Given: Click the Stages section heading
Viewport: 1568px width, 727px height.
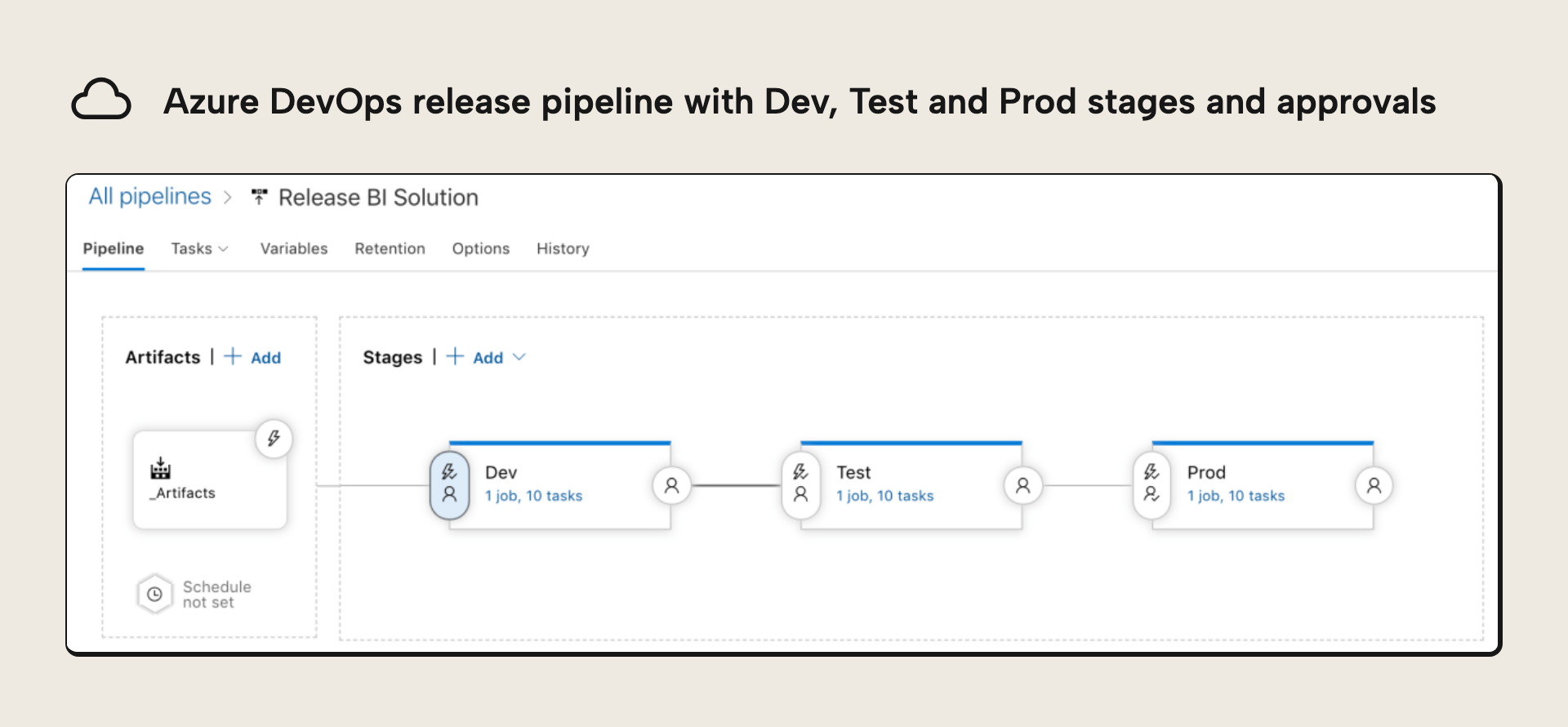Looking at the screenshot, I should pyautogui.click(x=393, y=357).
